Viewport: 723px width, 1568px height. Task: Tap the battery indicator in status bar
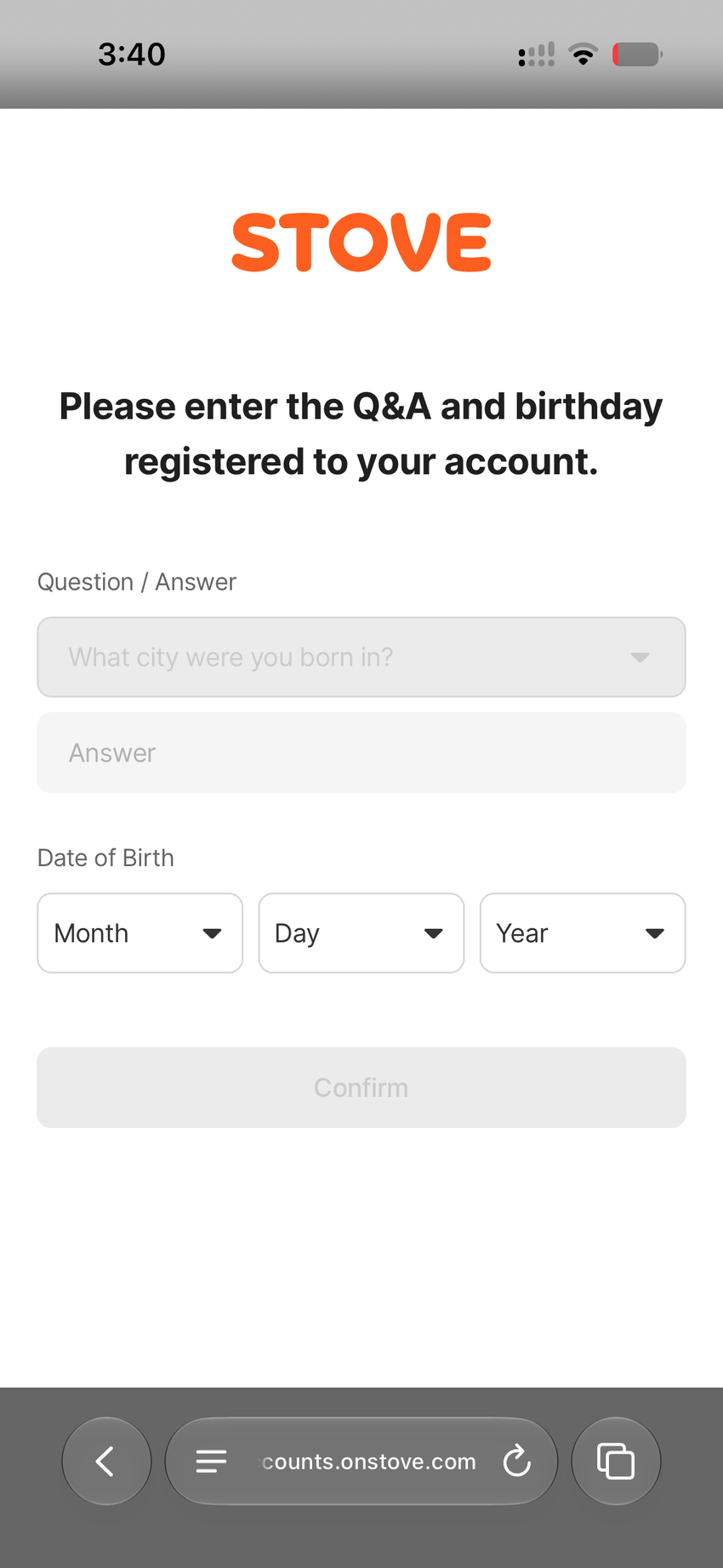coord(637,54)
